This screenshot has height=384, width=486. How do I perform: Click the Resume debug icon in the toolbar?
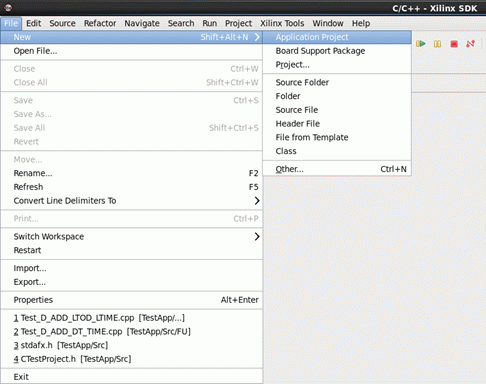[x=421, y=44]
